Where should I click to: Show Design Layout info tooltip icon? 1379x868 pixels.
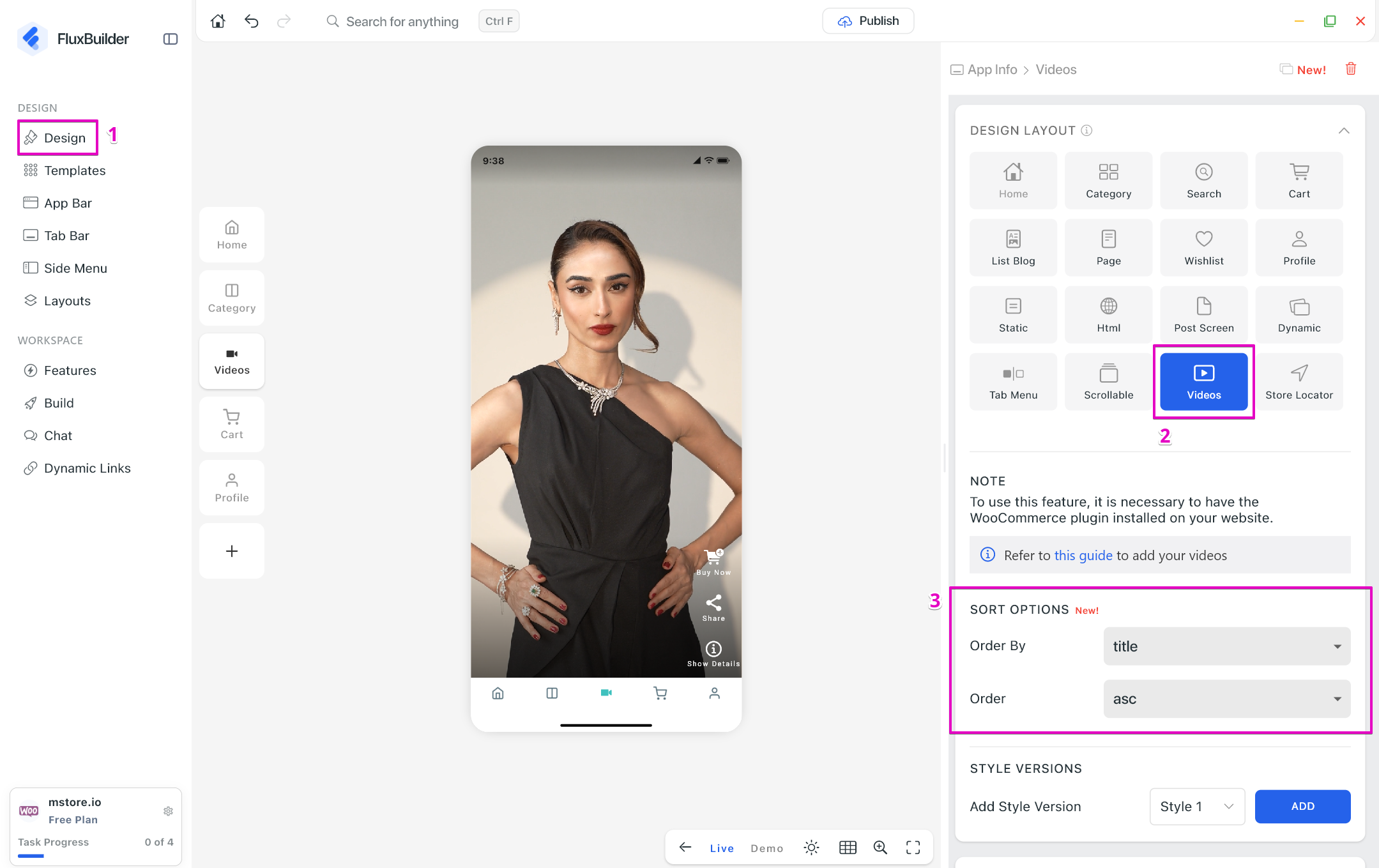(x=1086, y=130)
